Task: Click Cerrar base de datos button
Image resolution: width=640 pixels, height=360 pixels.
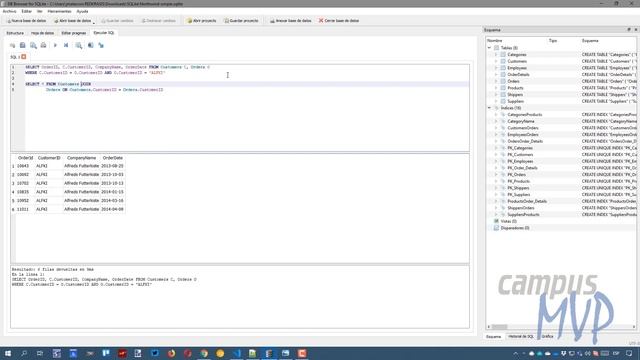Action: pyautogui.click(x=339, y=20)
